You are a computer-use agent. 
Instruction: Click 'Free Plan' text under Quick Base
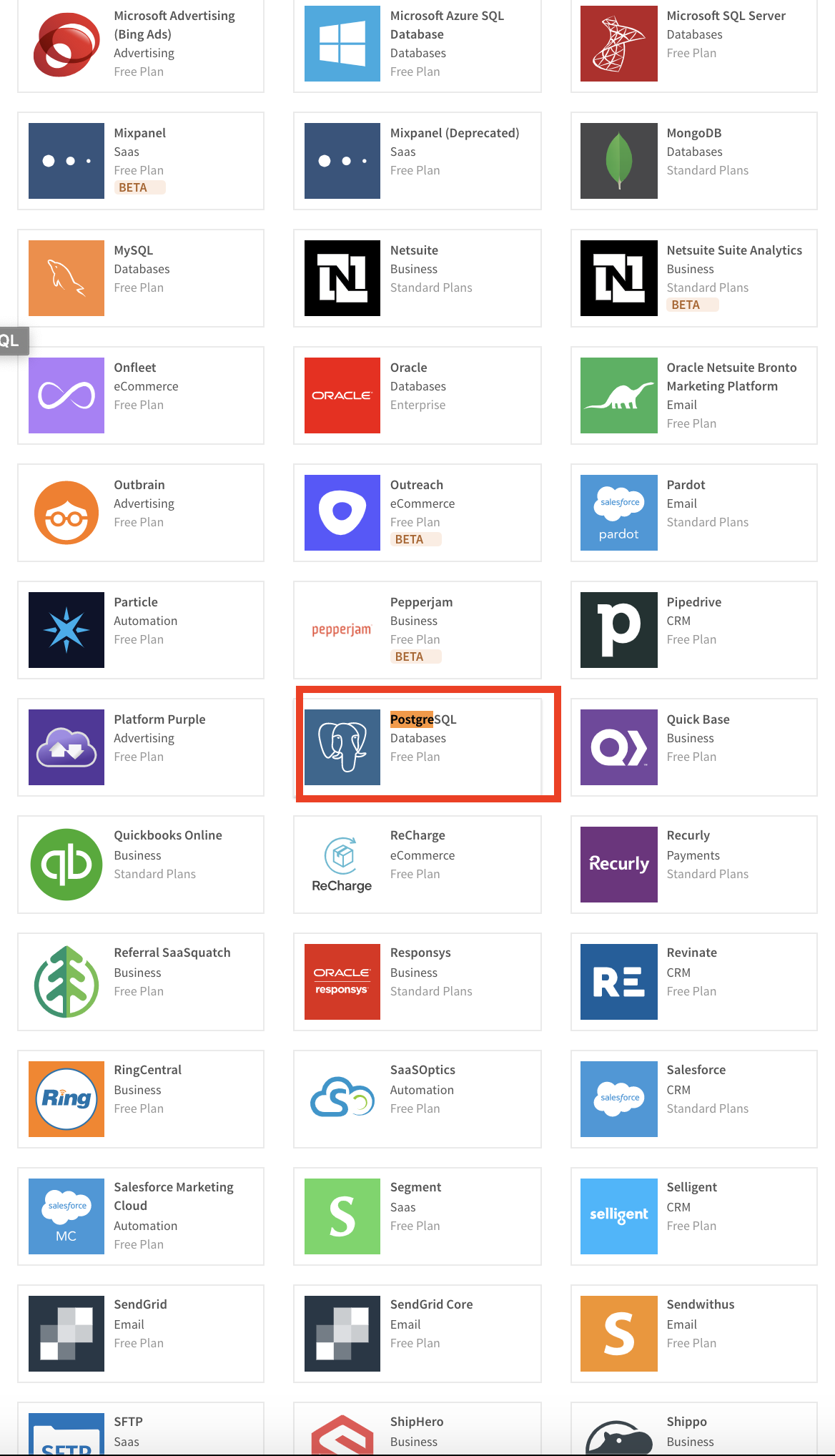pyautogui.click(x=691, y=757)
